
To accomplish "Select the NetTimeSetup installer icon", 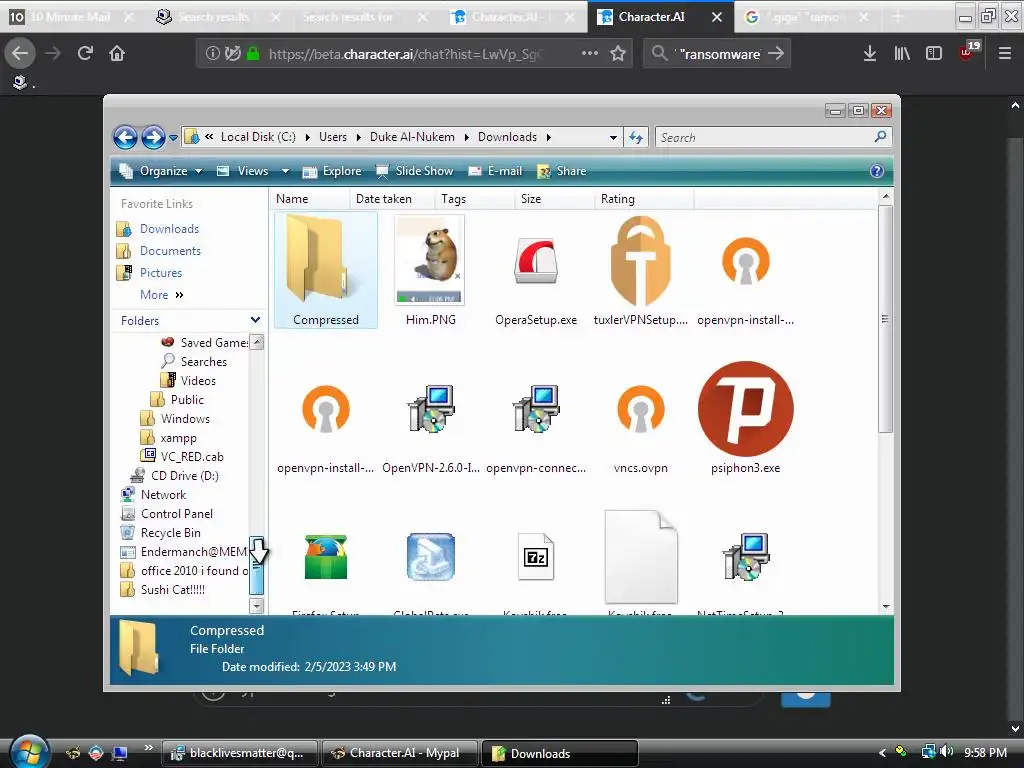I will (x=745, y=557).
